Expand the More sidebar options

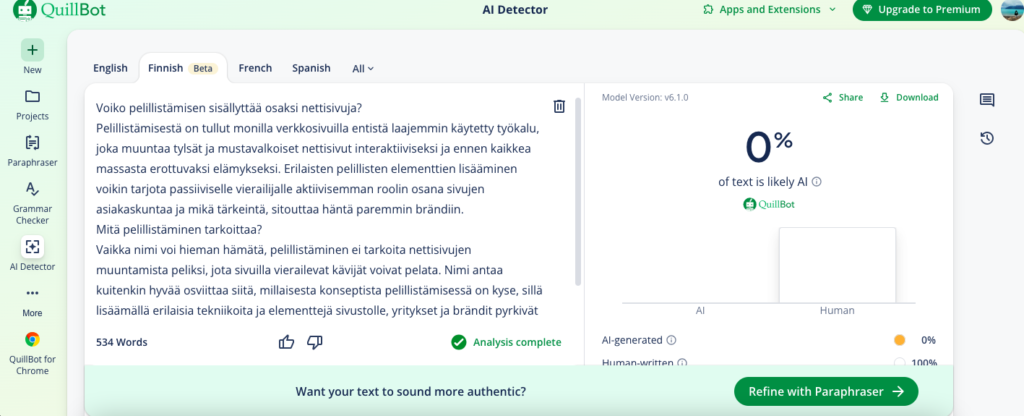point(32,293)
